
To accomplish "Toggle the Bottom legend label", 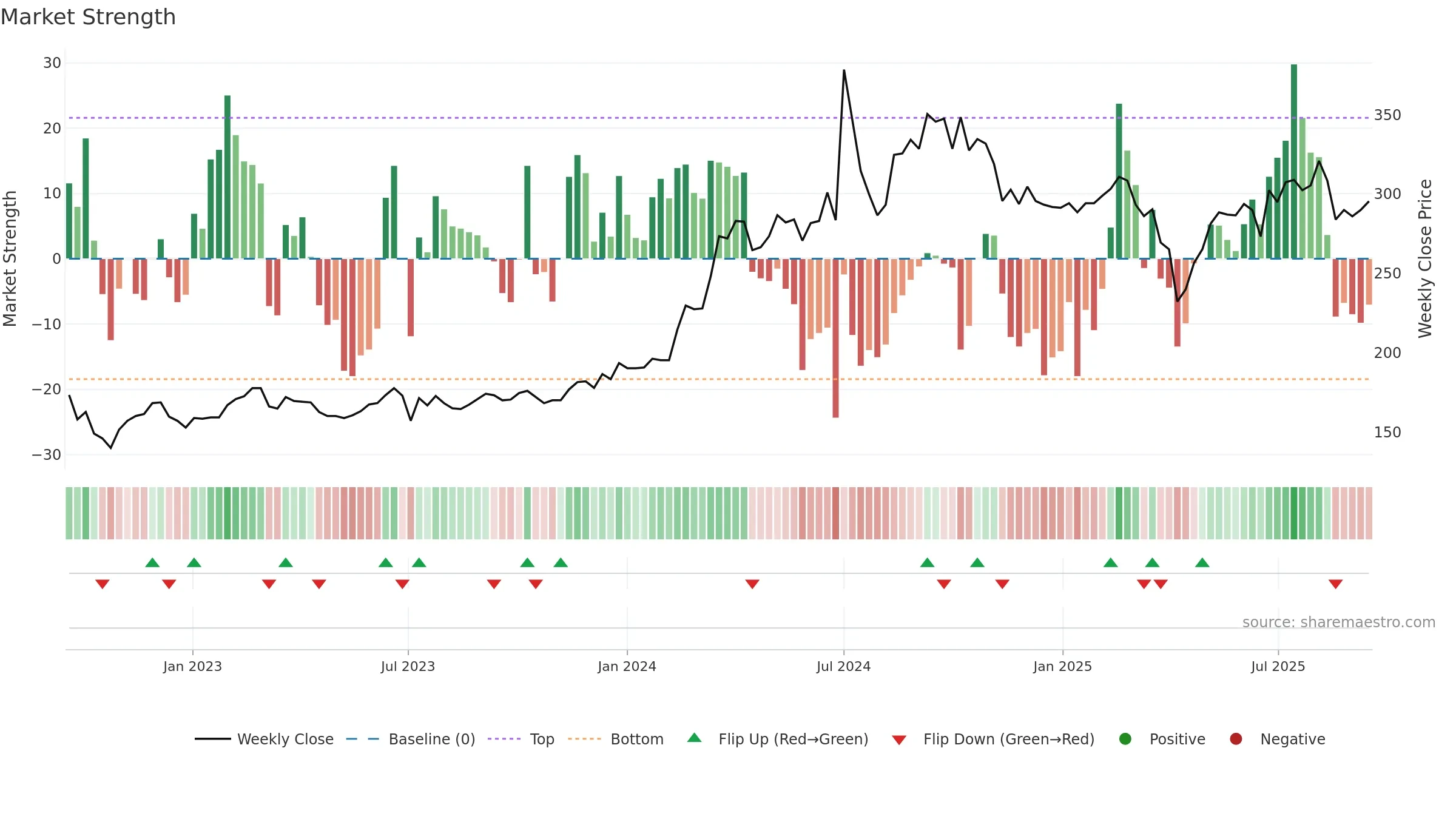I will [x=637, y=739].
